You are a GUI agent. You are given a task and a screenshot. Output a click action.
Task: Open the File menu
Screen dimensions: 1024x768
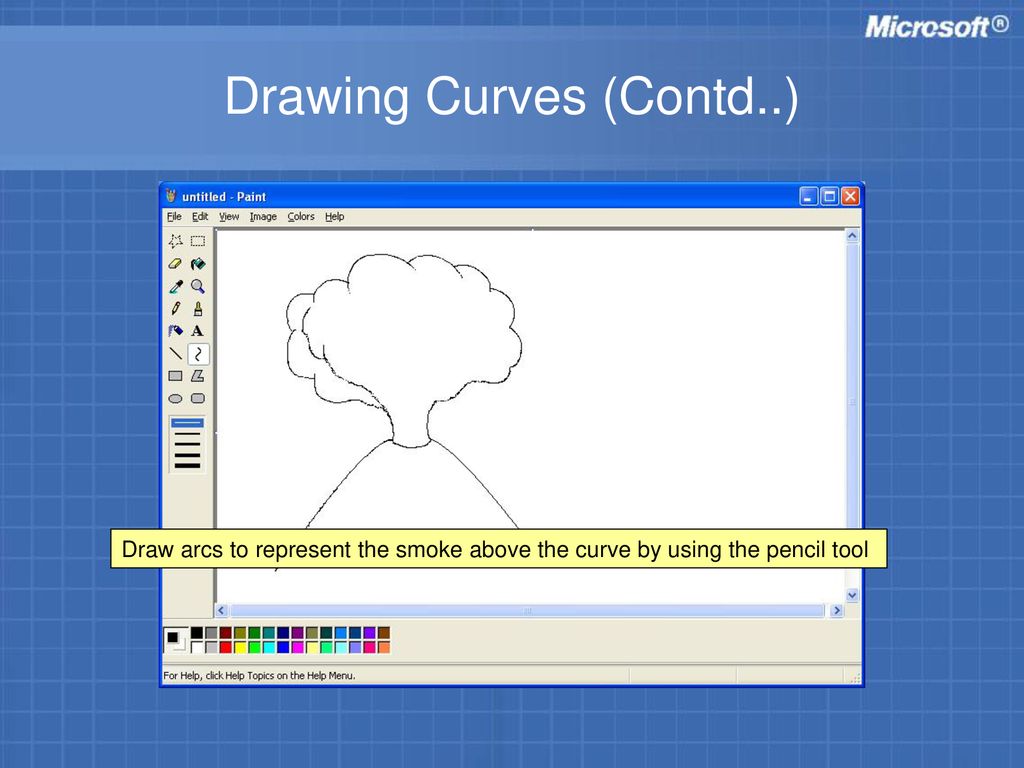coord(174,216)
